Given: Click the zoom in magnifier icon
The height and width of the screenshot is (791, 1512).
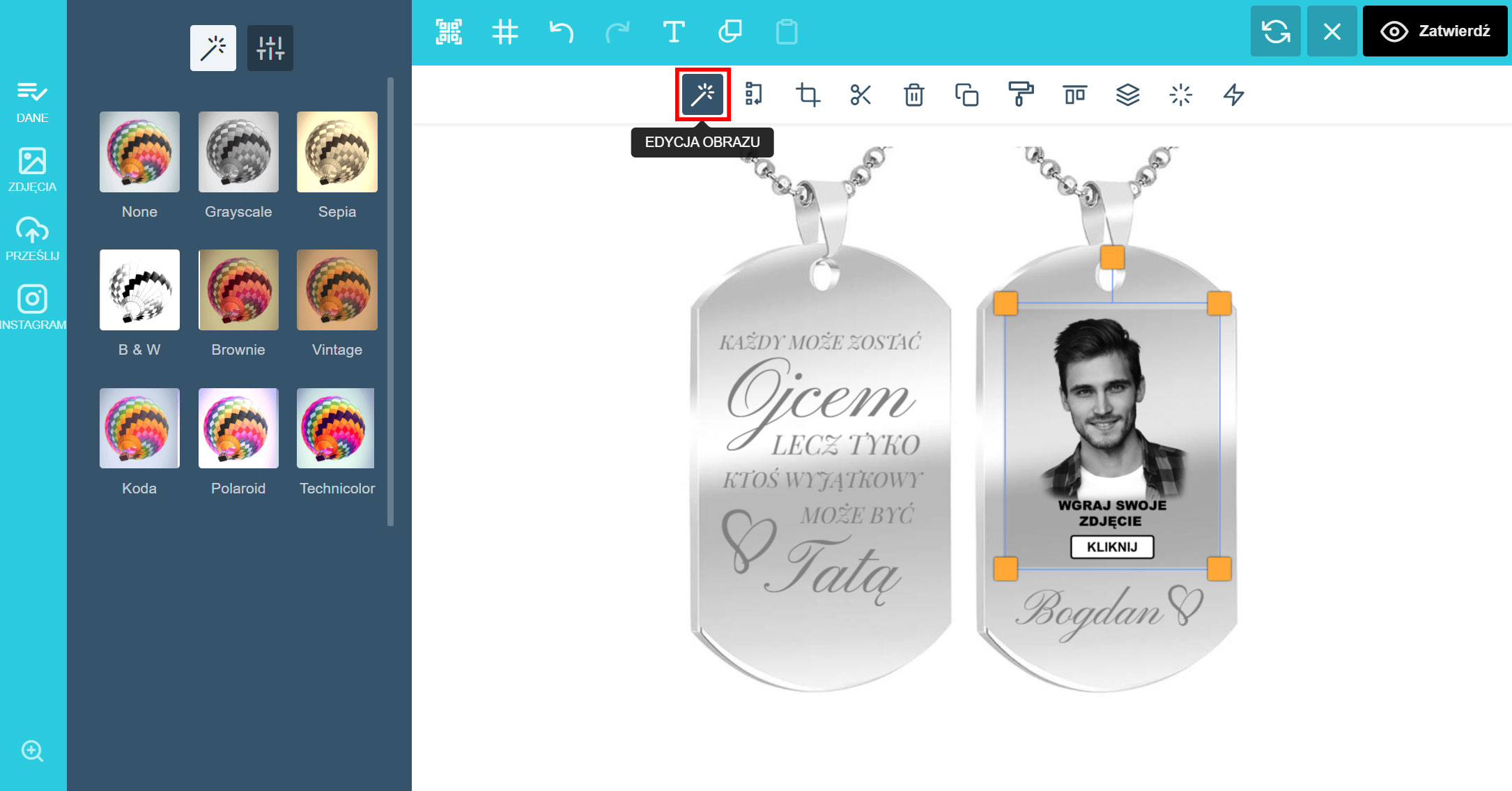Looking at the screenshot, I should coord(32,751).
